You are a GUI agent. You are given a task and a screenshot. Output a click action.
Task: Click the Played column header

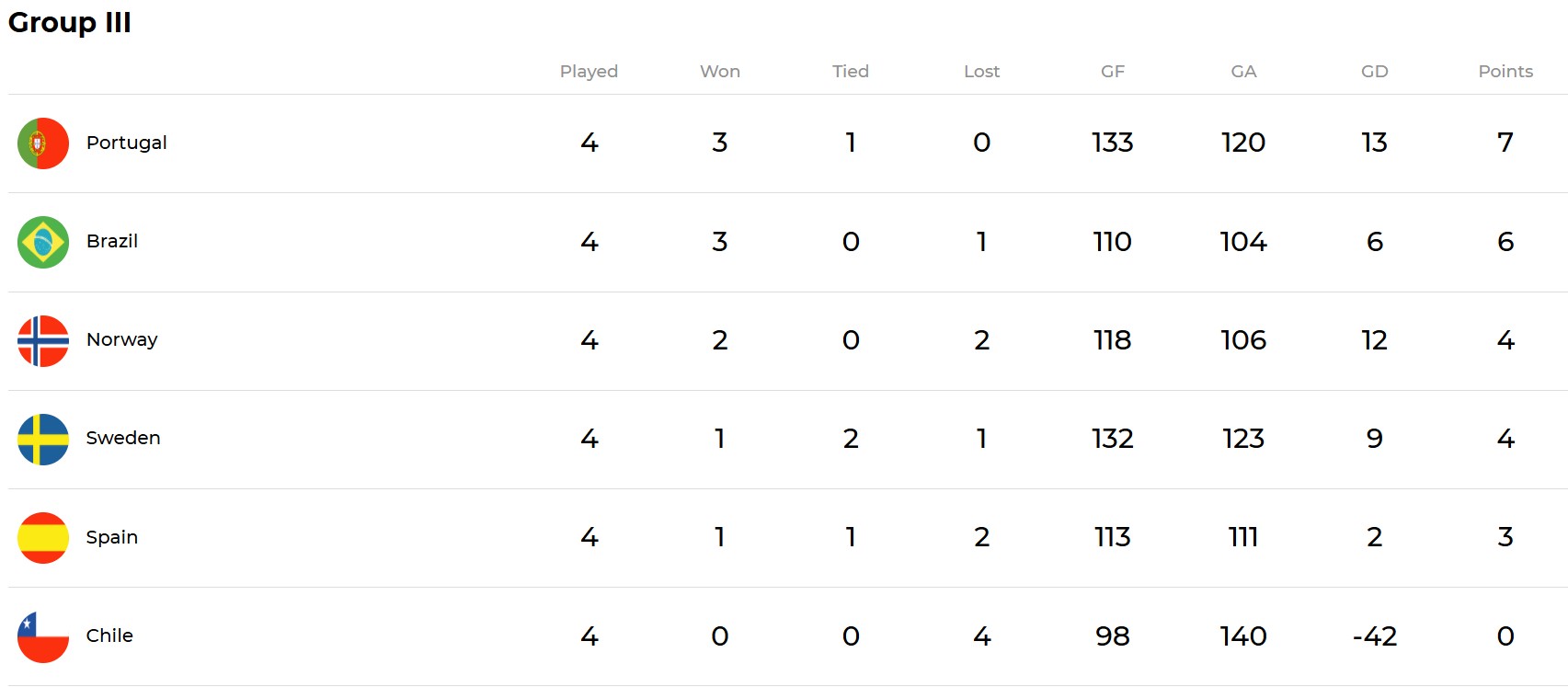pyautogui.click(x=589, y=71)
